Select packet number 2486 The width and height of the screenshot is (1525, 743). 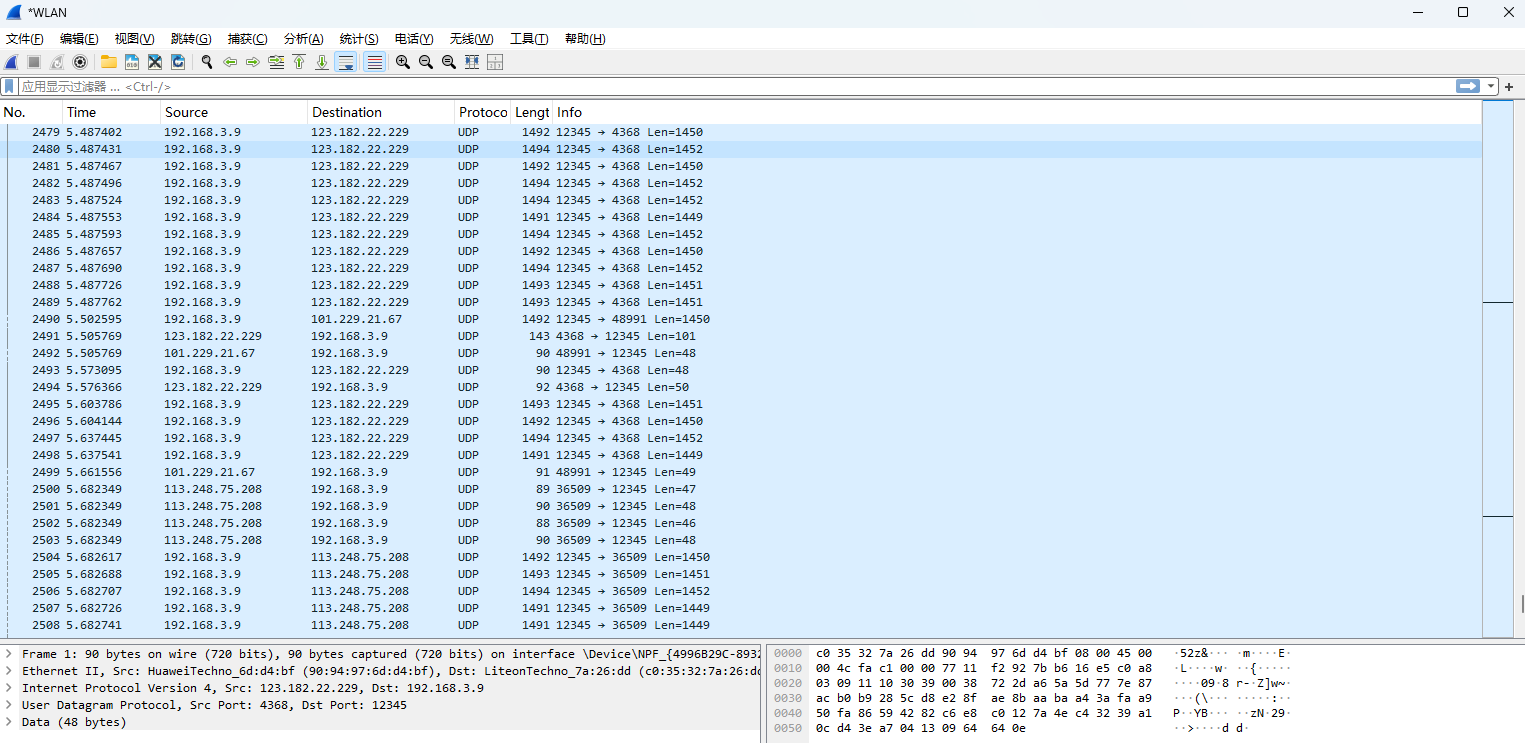[x=741, y=251]
